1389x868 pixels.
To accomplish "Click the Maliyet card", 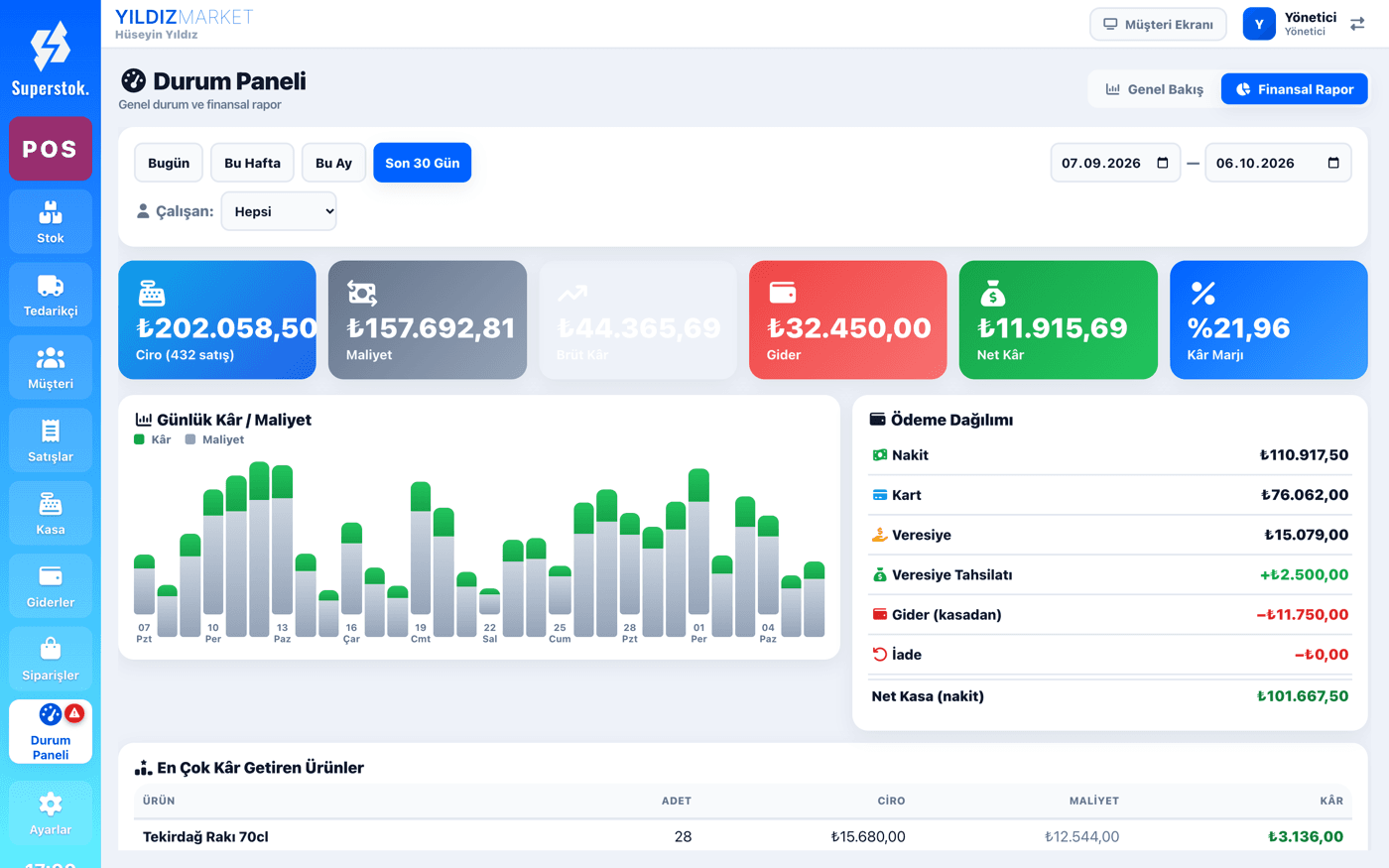I will click(428, 319).
